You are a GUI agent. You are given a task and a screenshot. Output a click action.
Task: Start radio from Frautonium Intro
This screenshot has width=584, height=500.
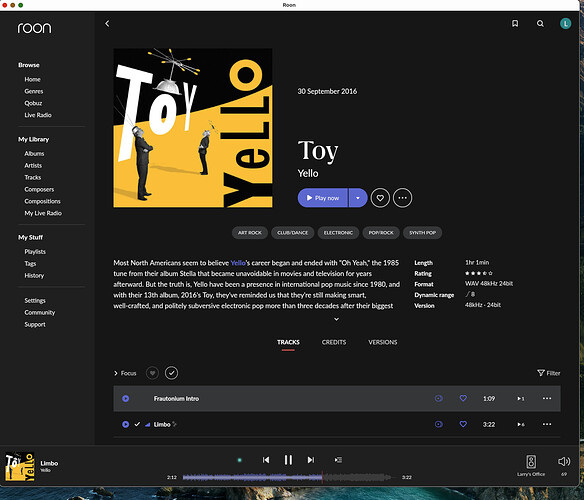(x=439, y=398)
